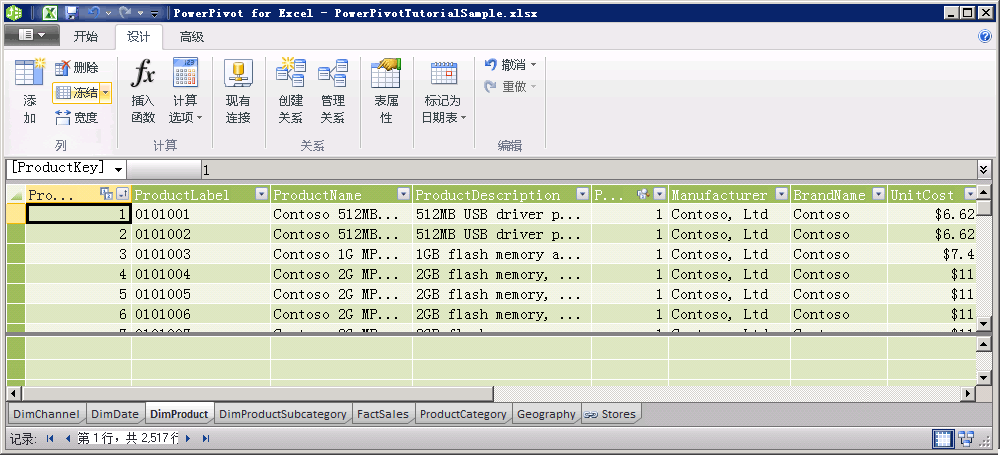Open the ProductLabel column filter dropdown
This screenshot has width=1000, height=455.
coord(261,195)
